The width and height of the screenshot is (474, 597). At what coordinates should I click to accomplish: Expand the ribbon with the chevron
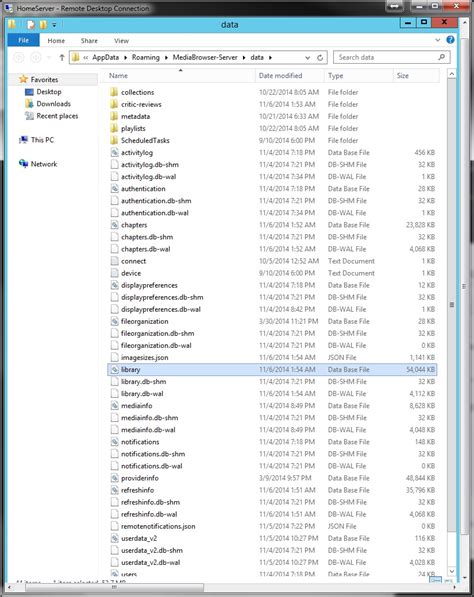pyautogui.click(x=437, y=40)
